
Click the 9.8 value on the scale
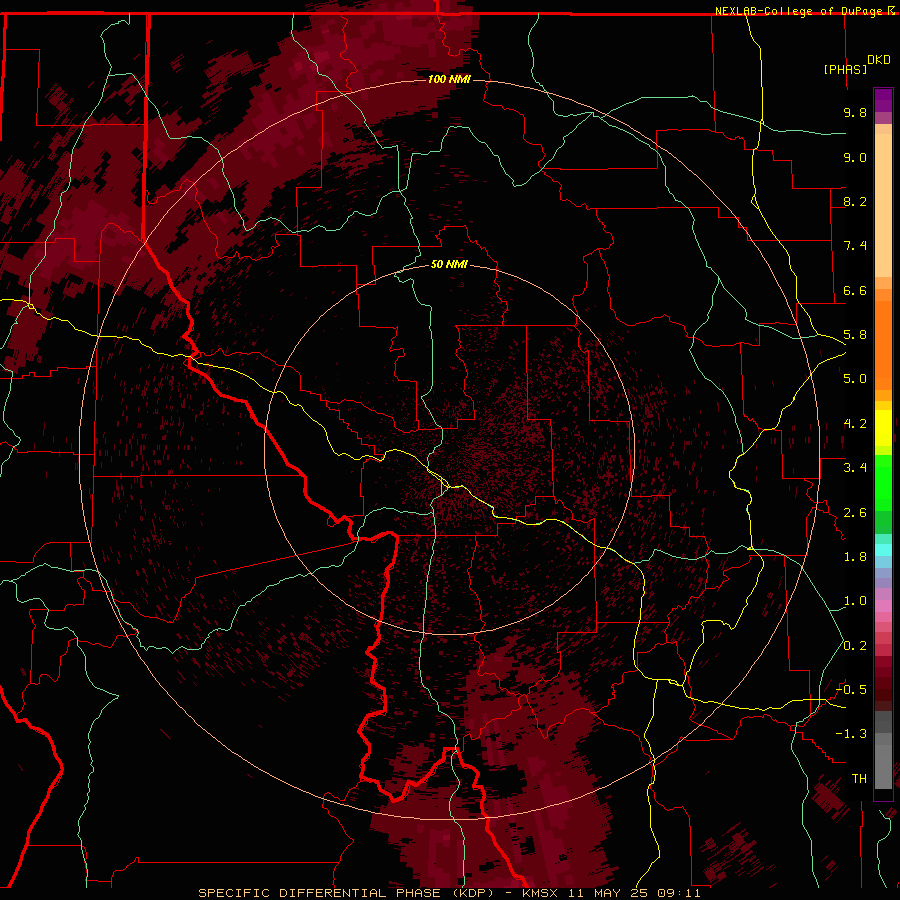pyautogui.click(x=855, y=112)
